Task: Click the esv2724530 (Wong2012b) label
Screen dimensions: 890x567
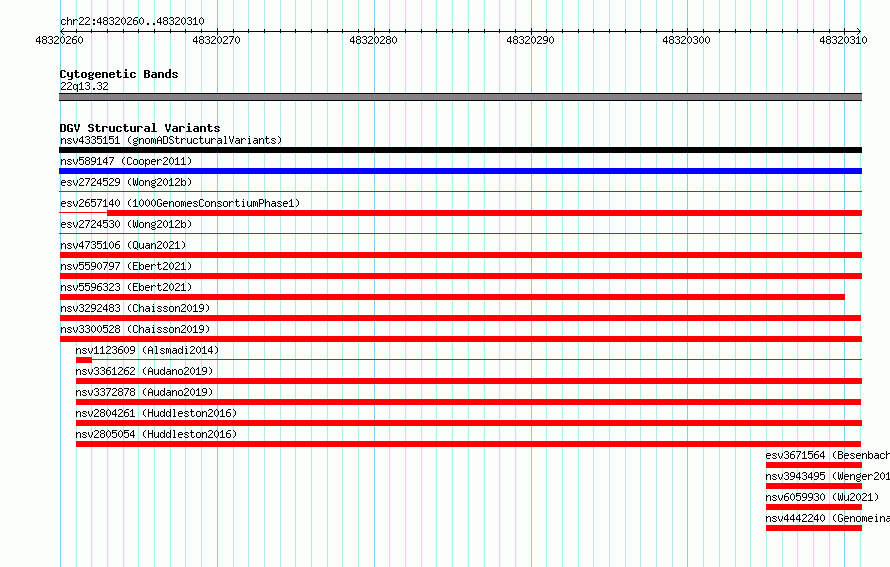Action: pyautogui.click(x=126, y=224)
